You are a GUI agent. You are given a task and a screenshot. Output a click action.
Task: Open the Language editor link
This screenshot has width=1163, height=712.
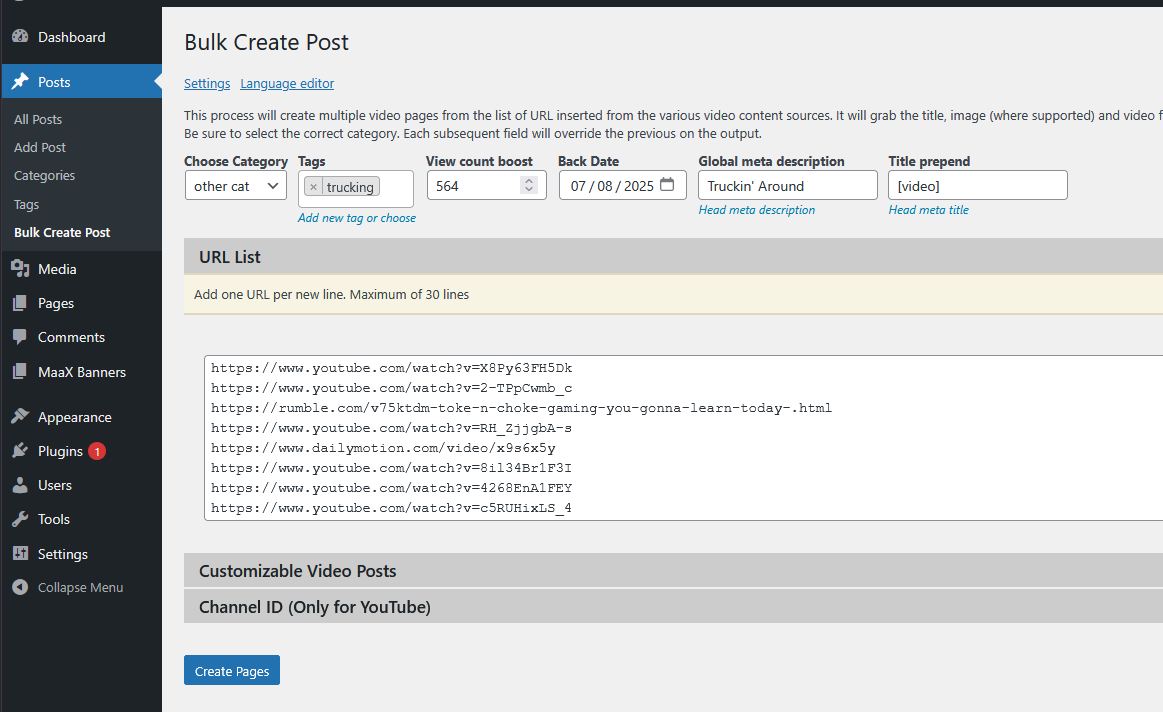coord(287,84)
